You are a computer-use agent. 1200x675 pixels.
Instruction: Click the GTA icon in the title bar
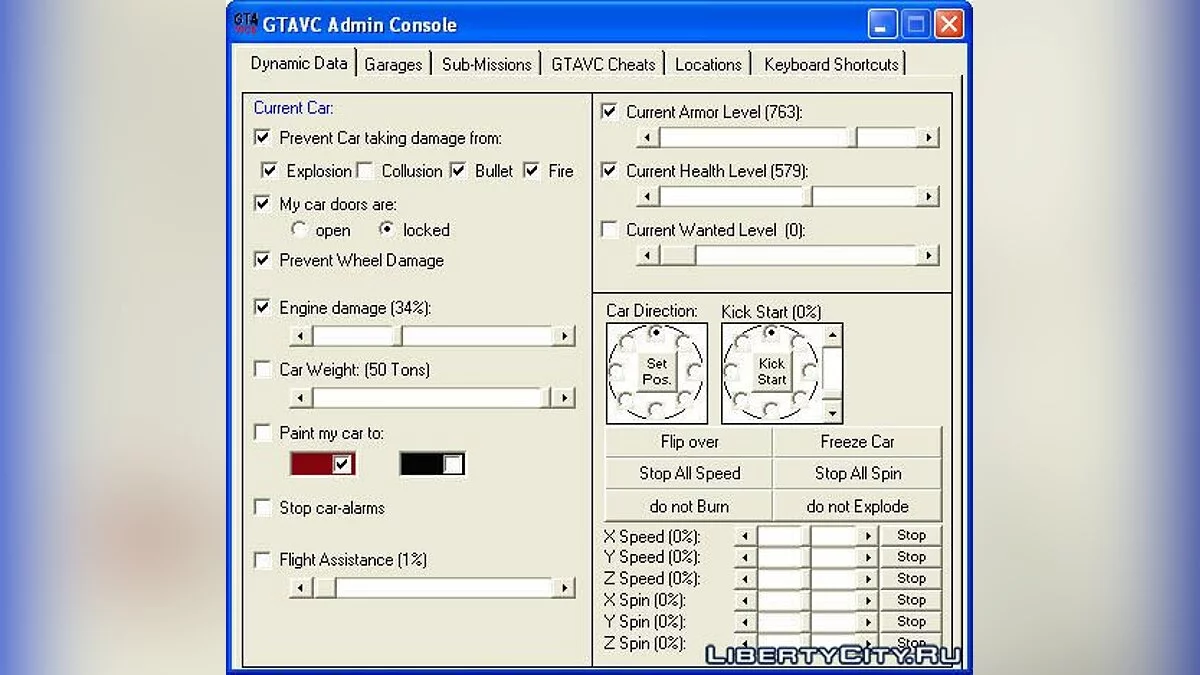click(245, 22)
